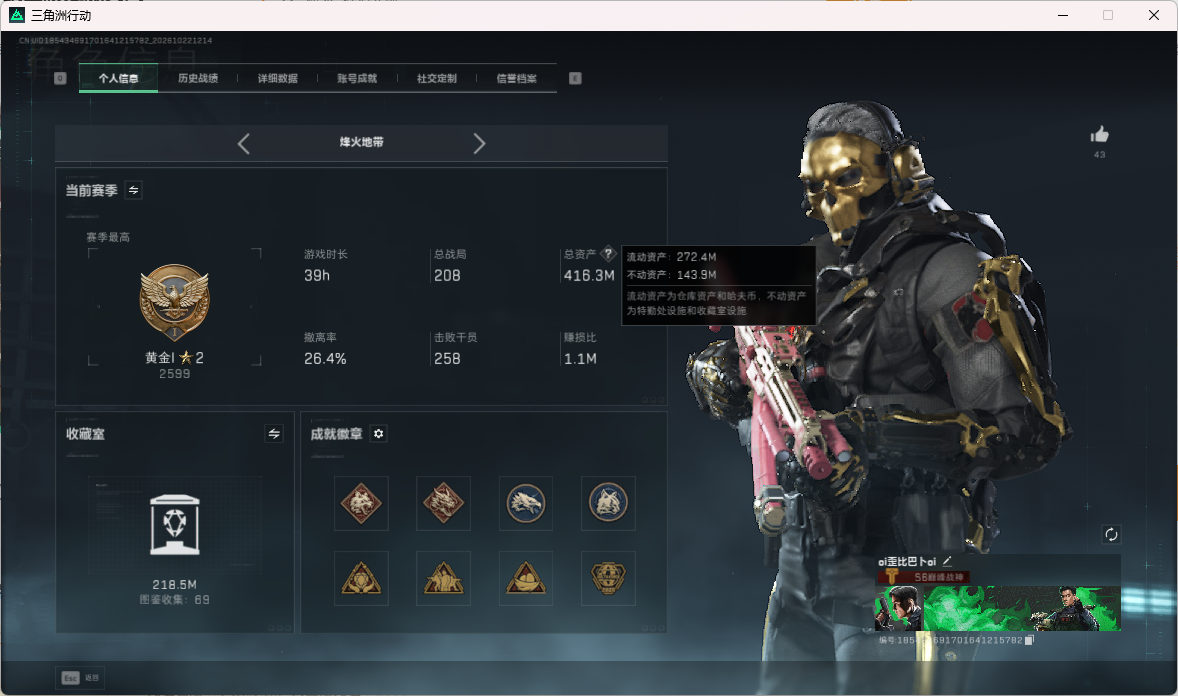
Task: Click the rotate character model icon
Action: pos(1111,534)
